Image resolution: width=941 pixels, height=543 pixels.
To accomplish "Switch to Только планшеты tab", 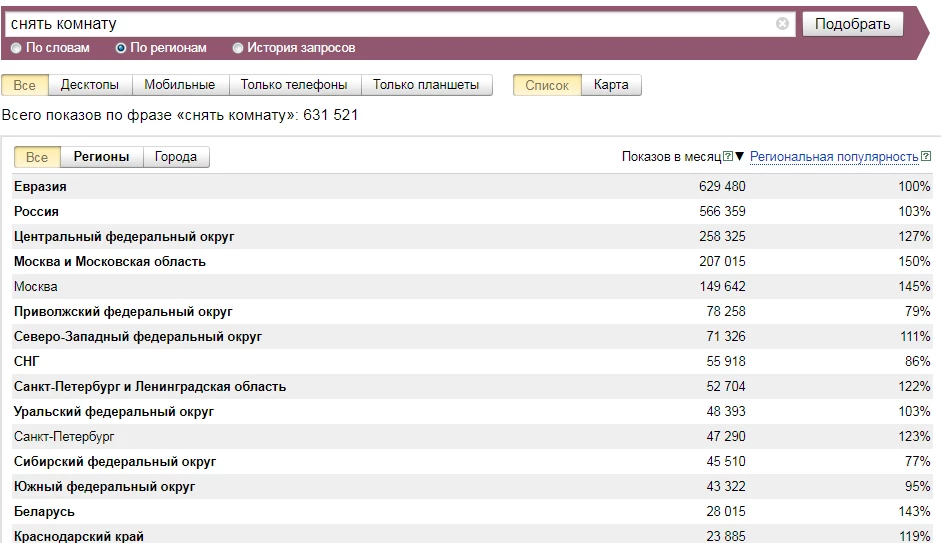I will point(426,85).
